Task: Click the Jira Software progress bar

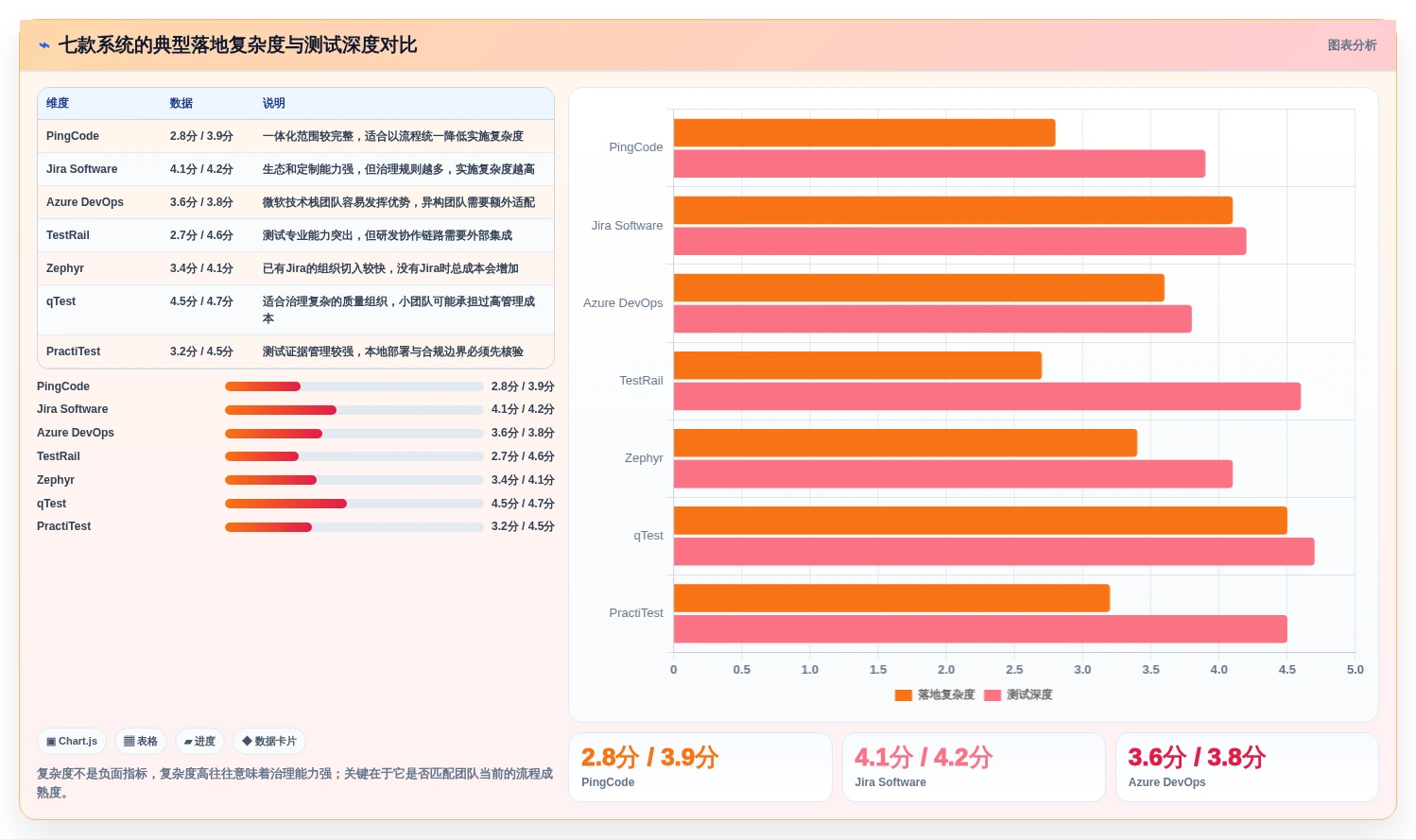Action: pos(354,410)
